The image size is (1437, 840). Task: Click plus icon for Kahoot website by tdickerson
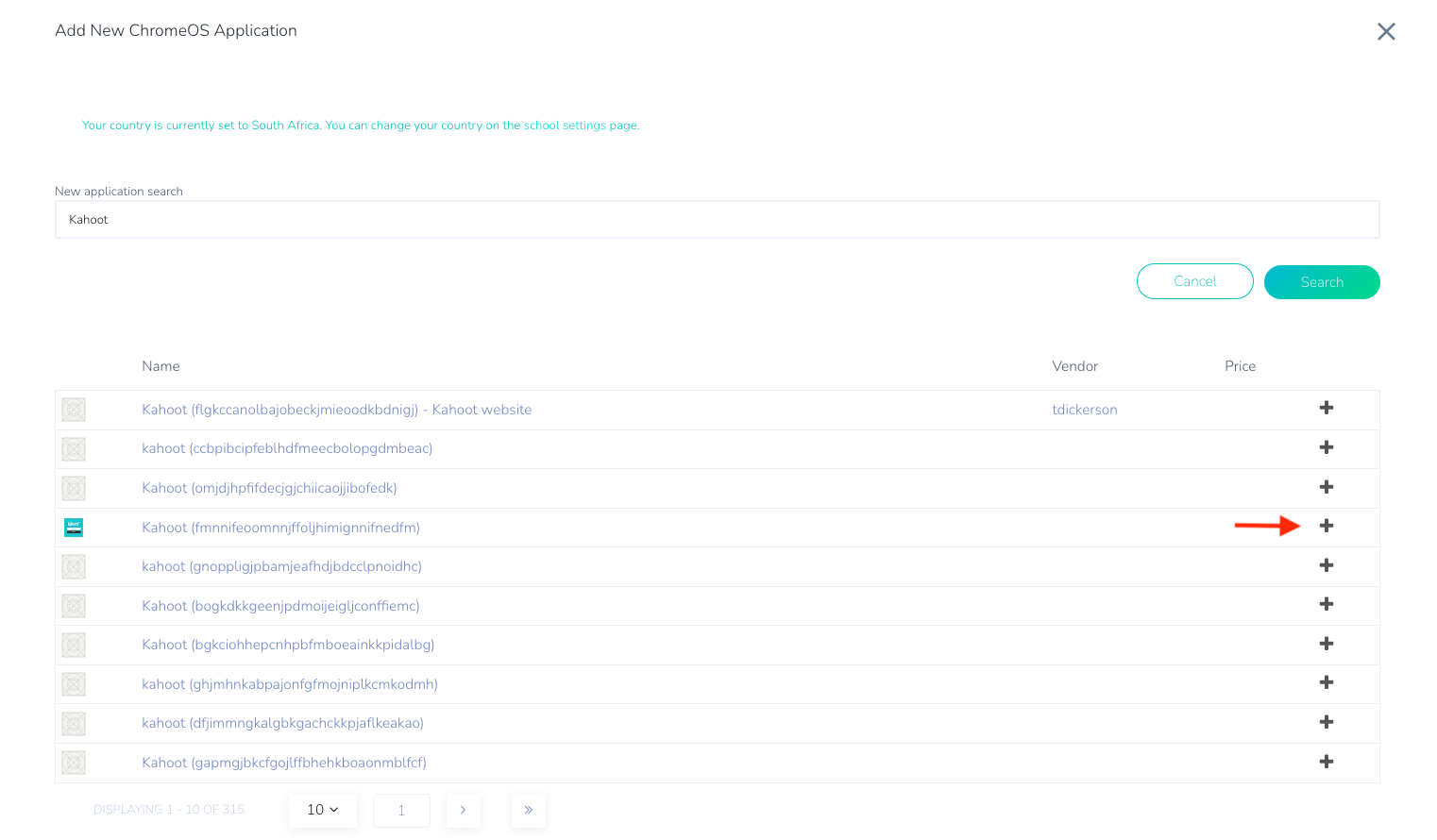1326,408
